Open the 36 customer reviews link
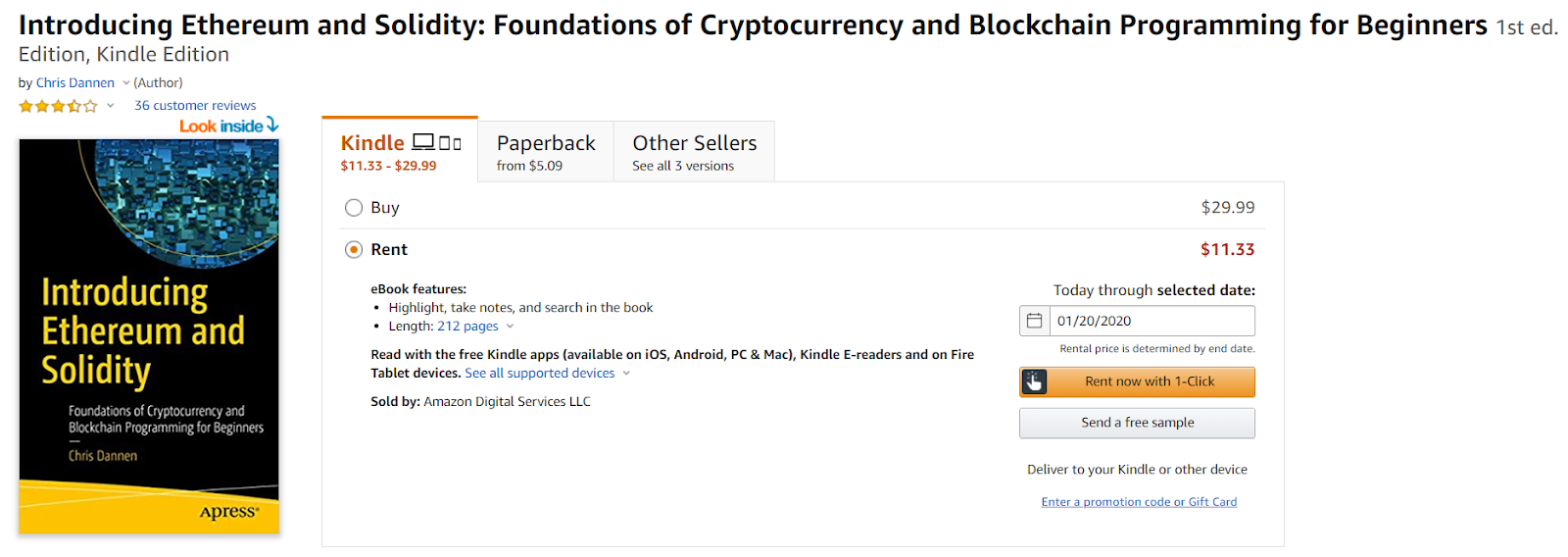The image size is (1568, 557). pyautogui.click(x=195, y=106)
